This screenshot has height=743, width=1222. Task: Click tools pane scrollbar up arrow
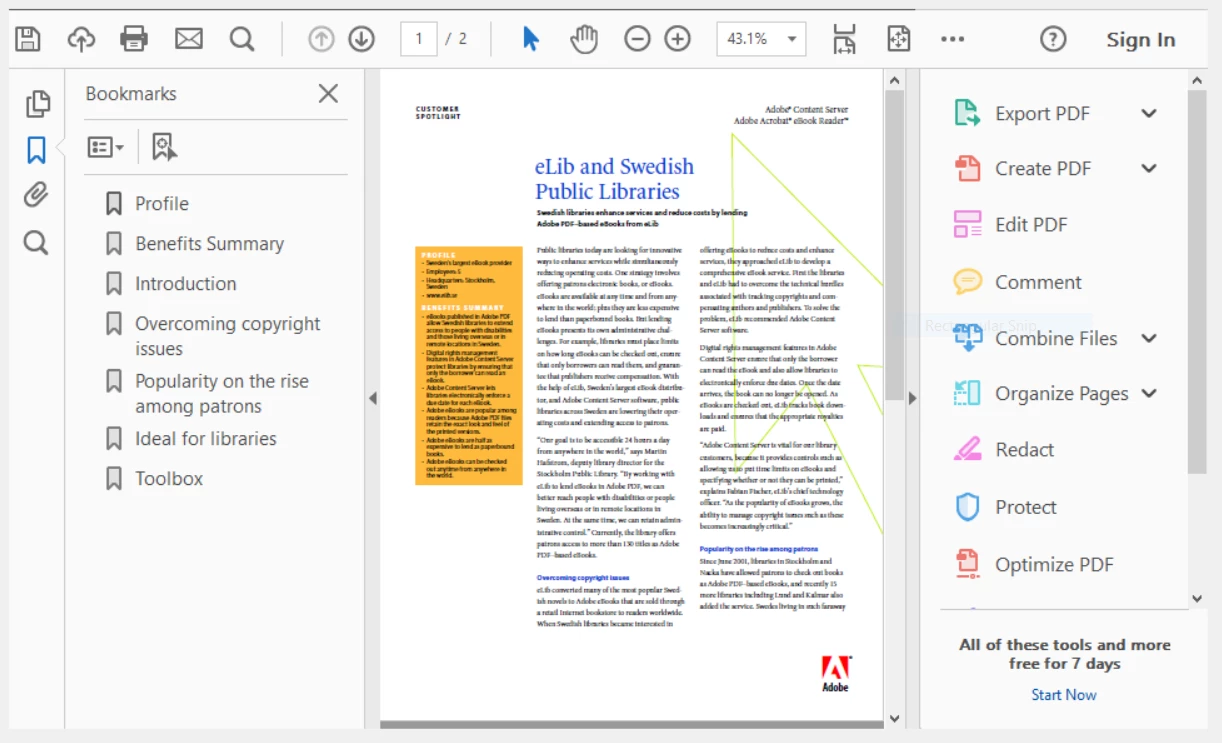pyautogui.click(x=1197, y=79)
